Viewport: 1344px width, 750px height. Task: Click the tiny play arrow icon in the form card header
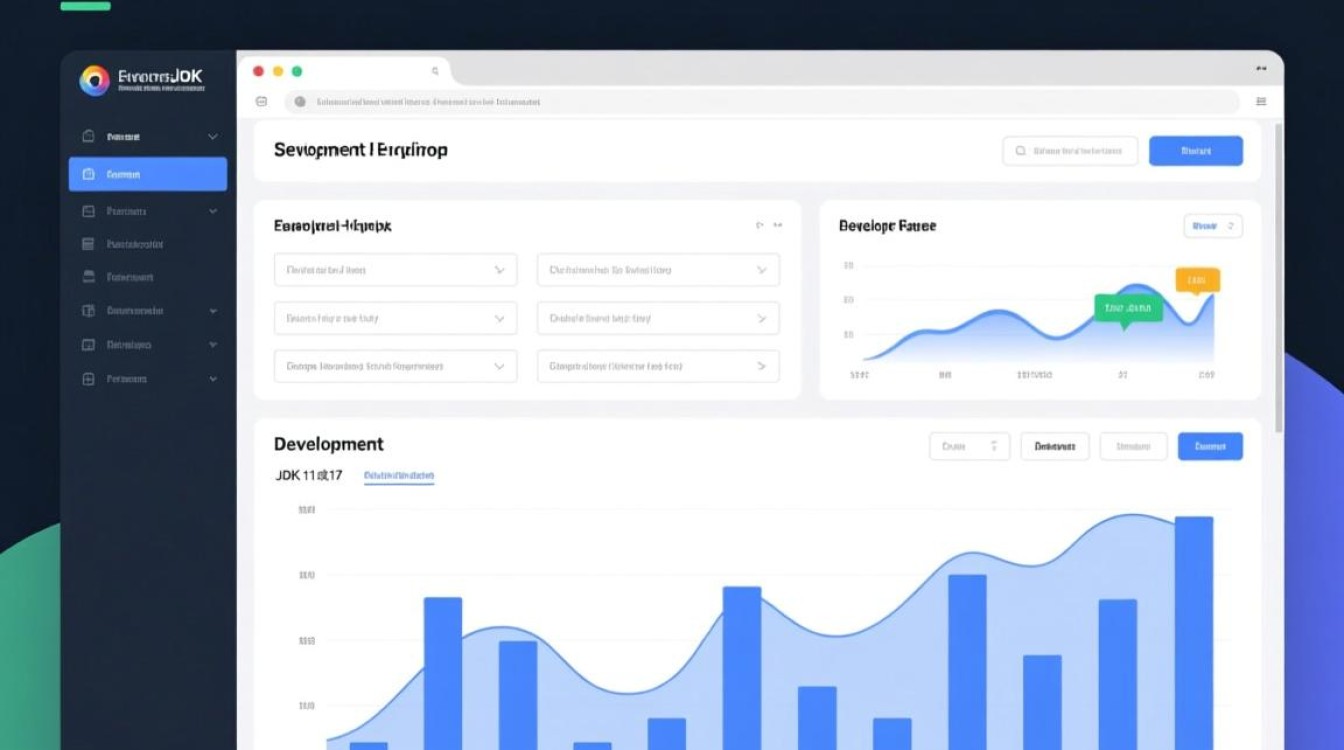coord(760,226)
